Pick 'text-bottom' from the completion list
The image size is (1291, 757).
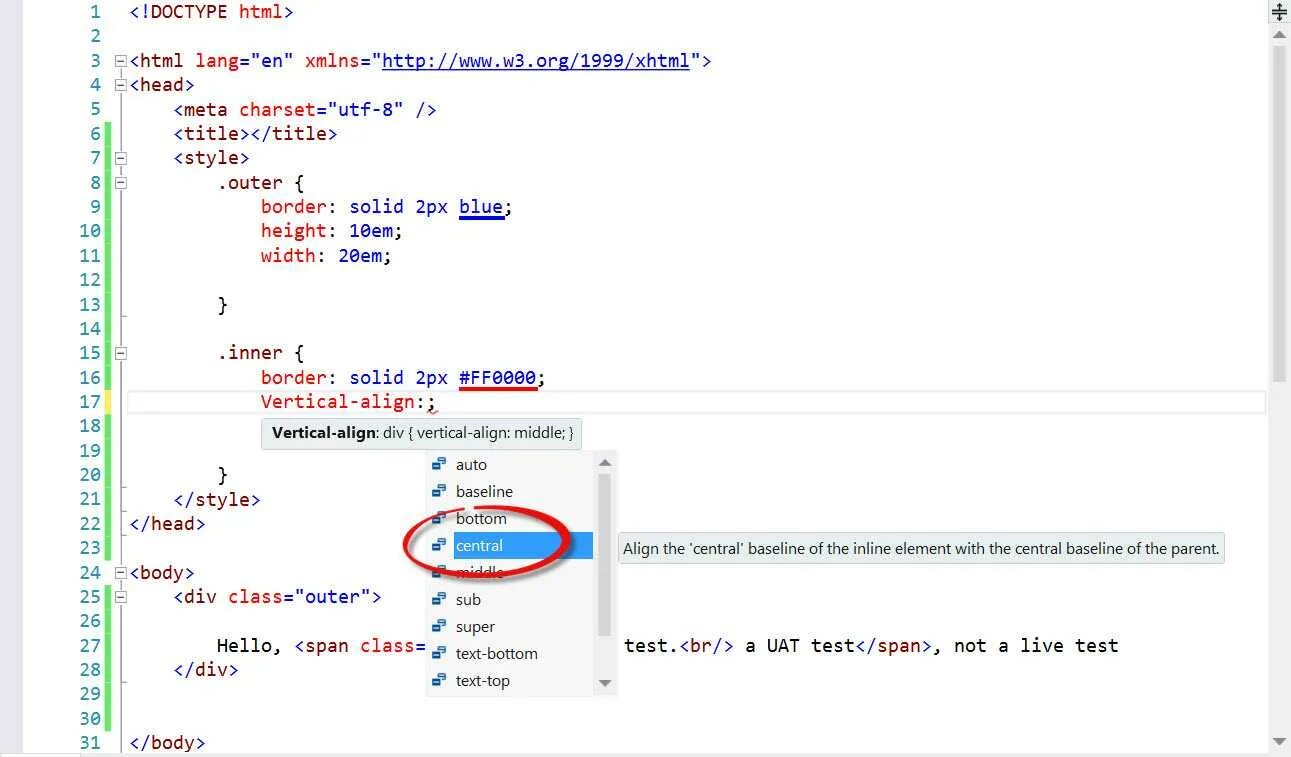coord(496,654)
